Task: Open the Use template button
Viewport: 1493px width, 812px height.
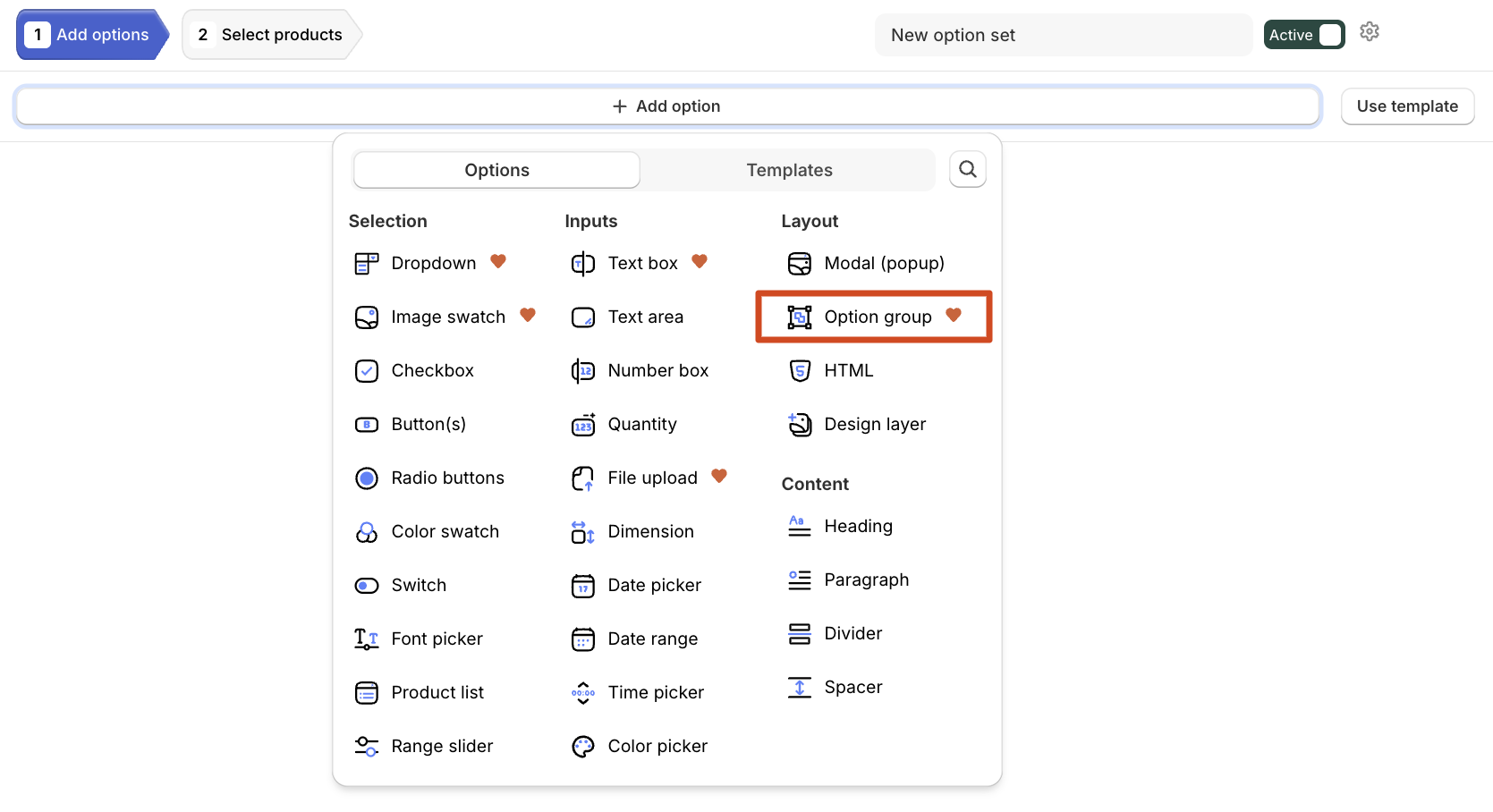Action: tap(1407, 106)
